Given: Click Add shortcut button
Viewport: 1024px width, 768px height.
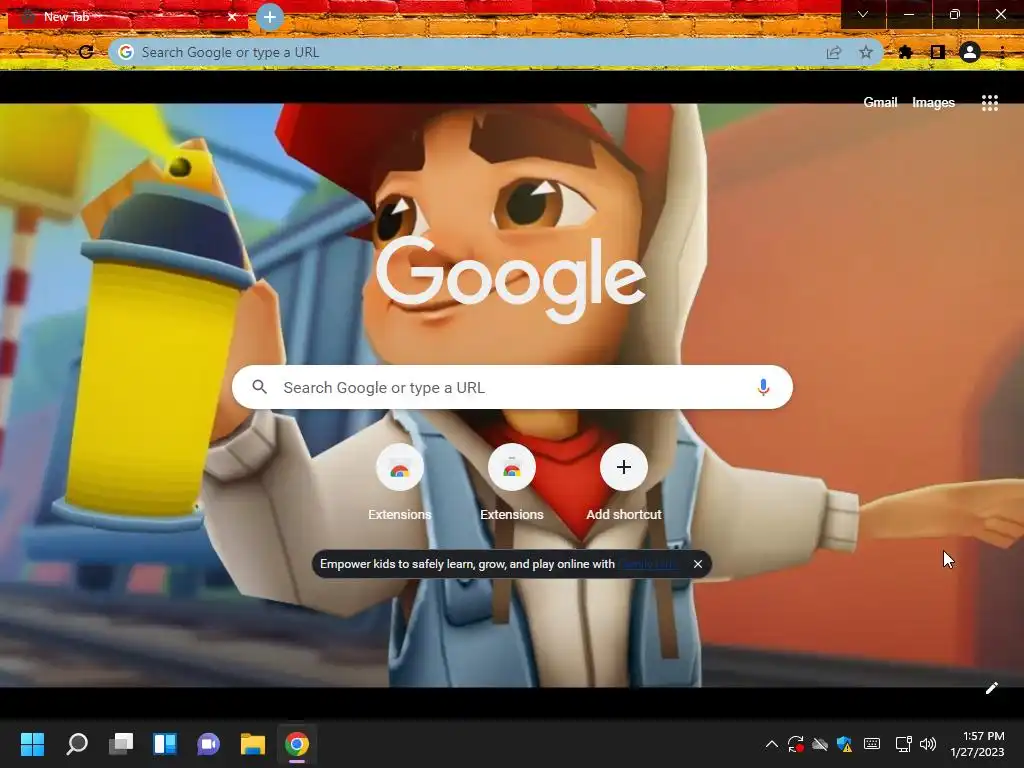Looking at the screenshot, I should [624, 482].
